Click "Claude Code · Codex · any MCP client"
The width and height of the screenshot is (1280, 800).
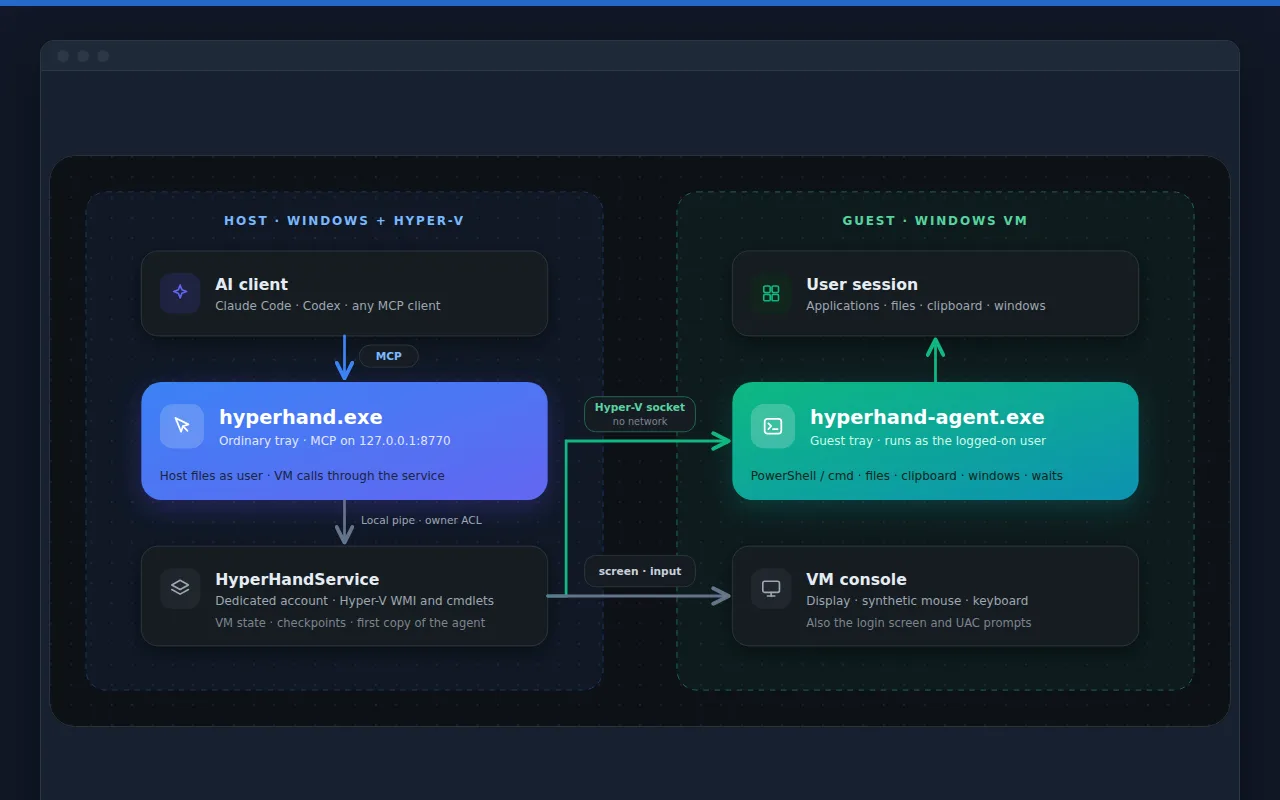328,305
